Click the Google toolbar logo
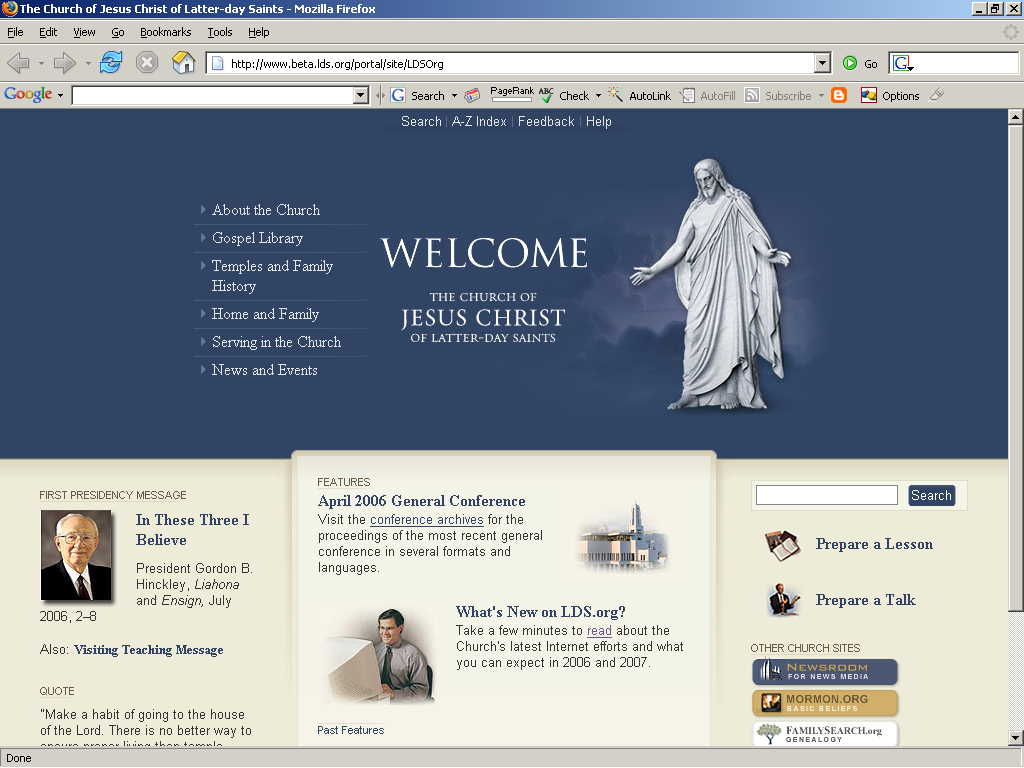Screen dimensions: 1024x768 (28, 95)
